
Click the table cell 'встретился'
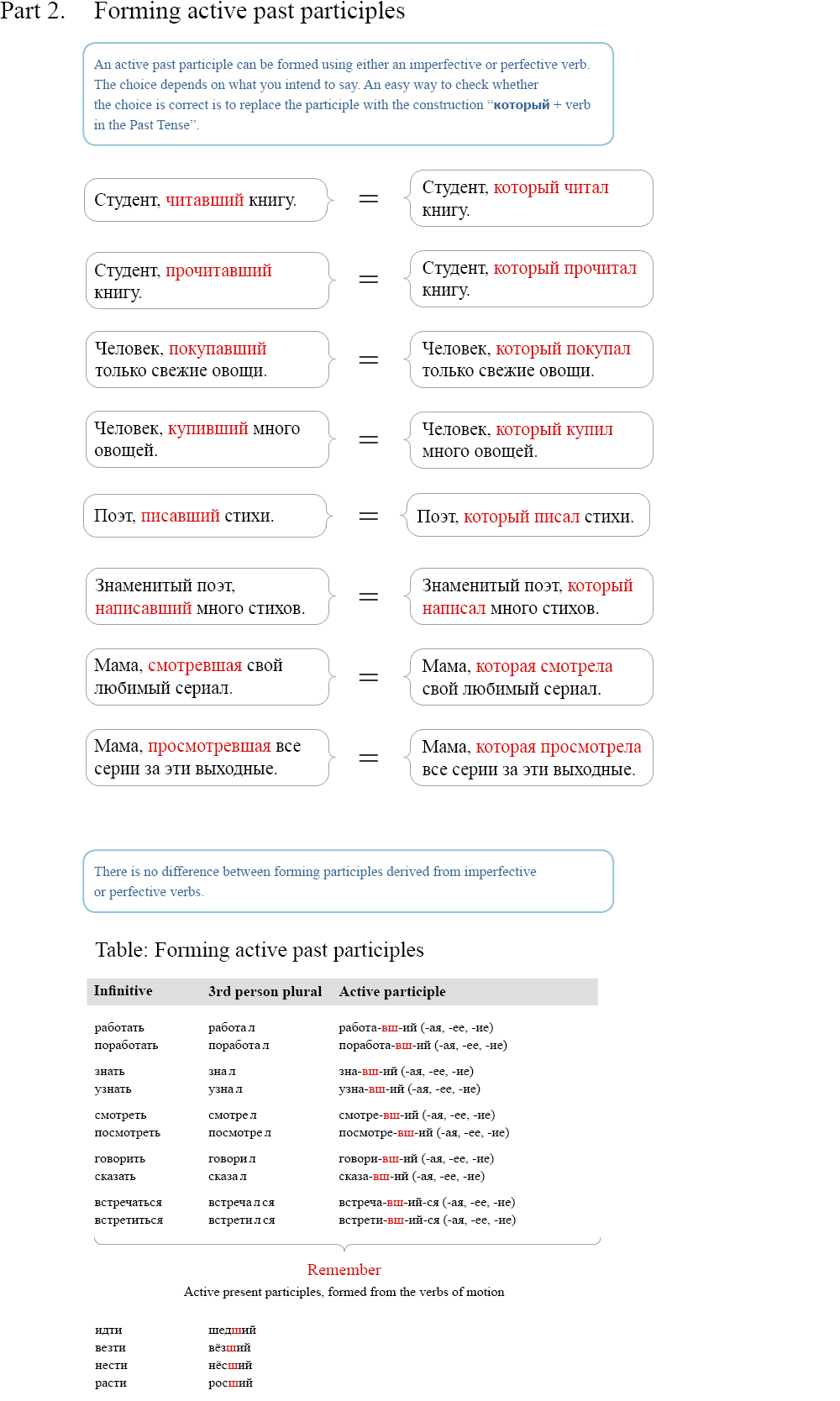click(241, 1220)
